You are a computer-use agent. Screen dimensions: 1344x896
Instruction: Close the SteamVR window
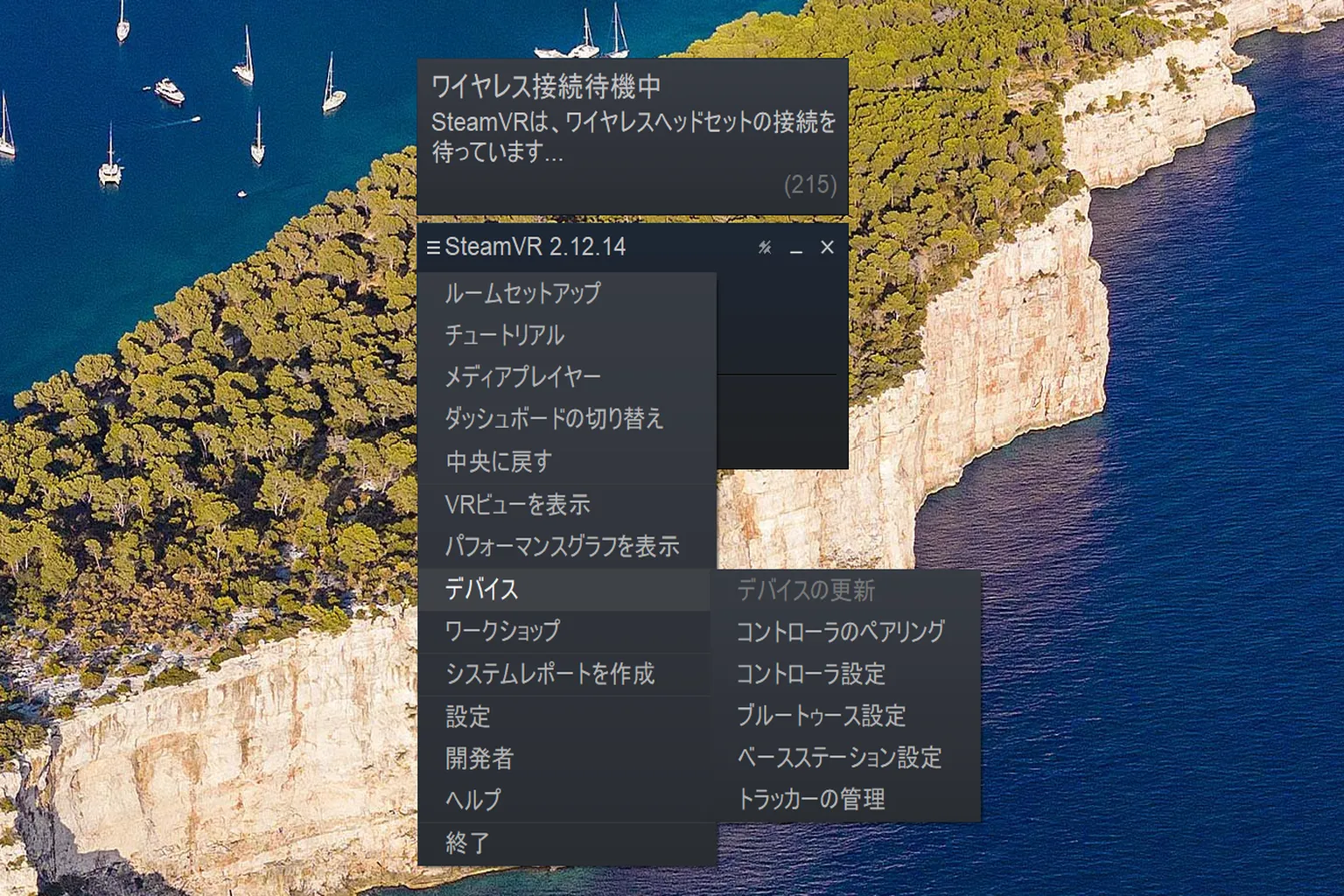tap(827, 248)
